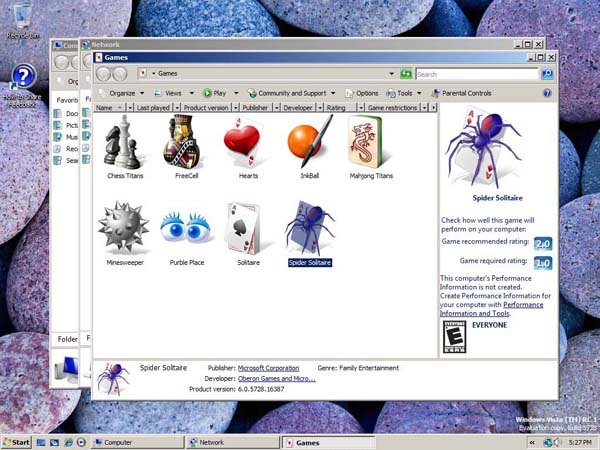Open the Chess Titans game icon

(x=124, y=142)
